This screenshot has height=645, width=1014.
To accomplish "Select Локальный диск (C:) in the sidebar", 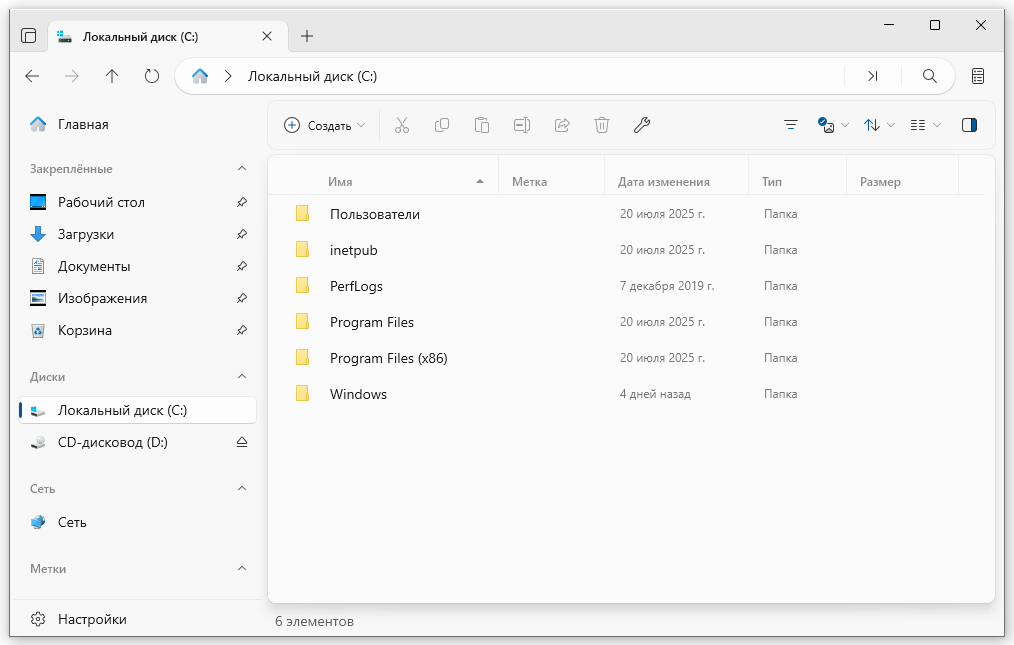I will 137,410.
